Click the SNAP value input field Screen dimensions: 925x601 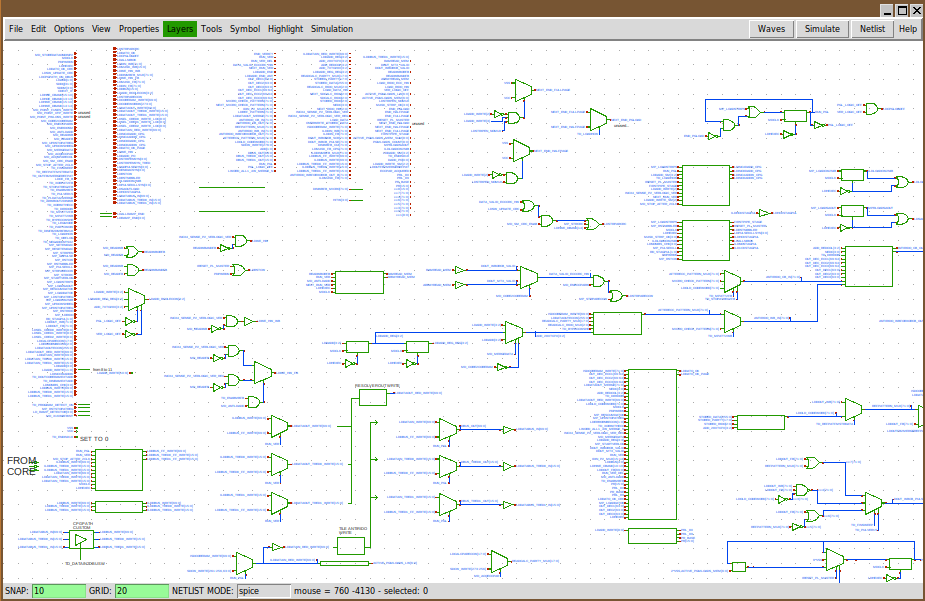(59, 591)
